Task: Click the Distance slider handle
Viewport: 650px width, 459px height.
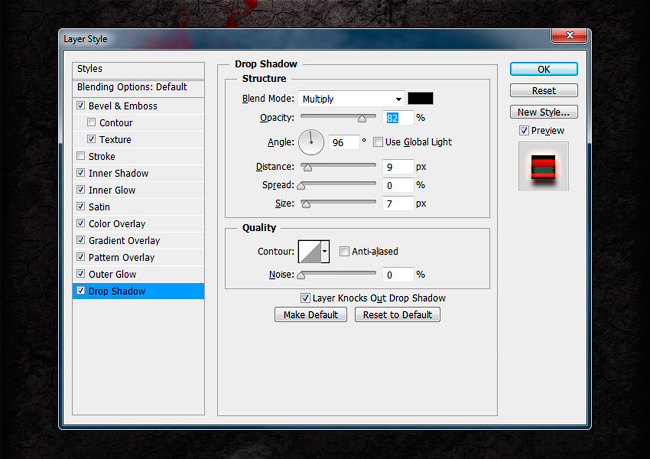Action: [307, 168]
